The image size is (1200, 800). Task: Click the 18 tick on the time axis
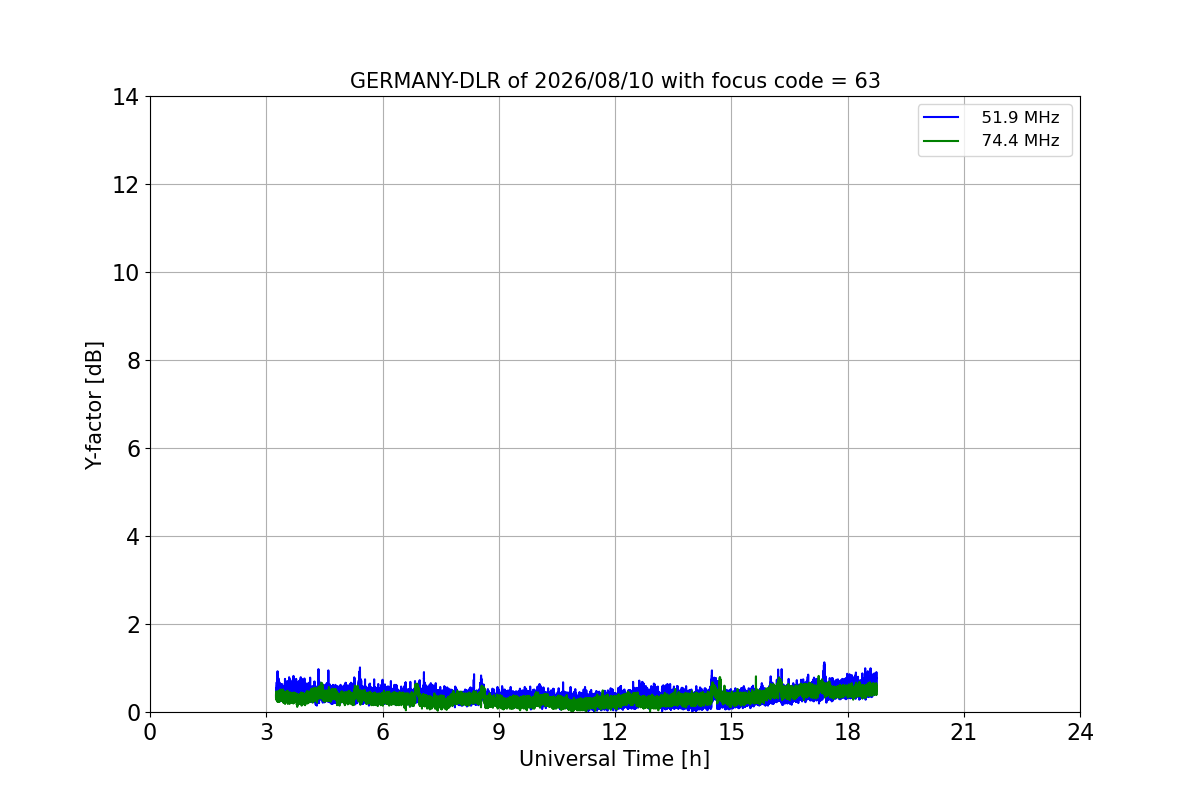pyautogui.click(x=848, y=732)
